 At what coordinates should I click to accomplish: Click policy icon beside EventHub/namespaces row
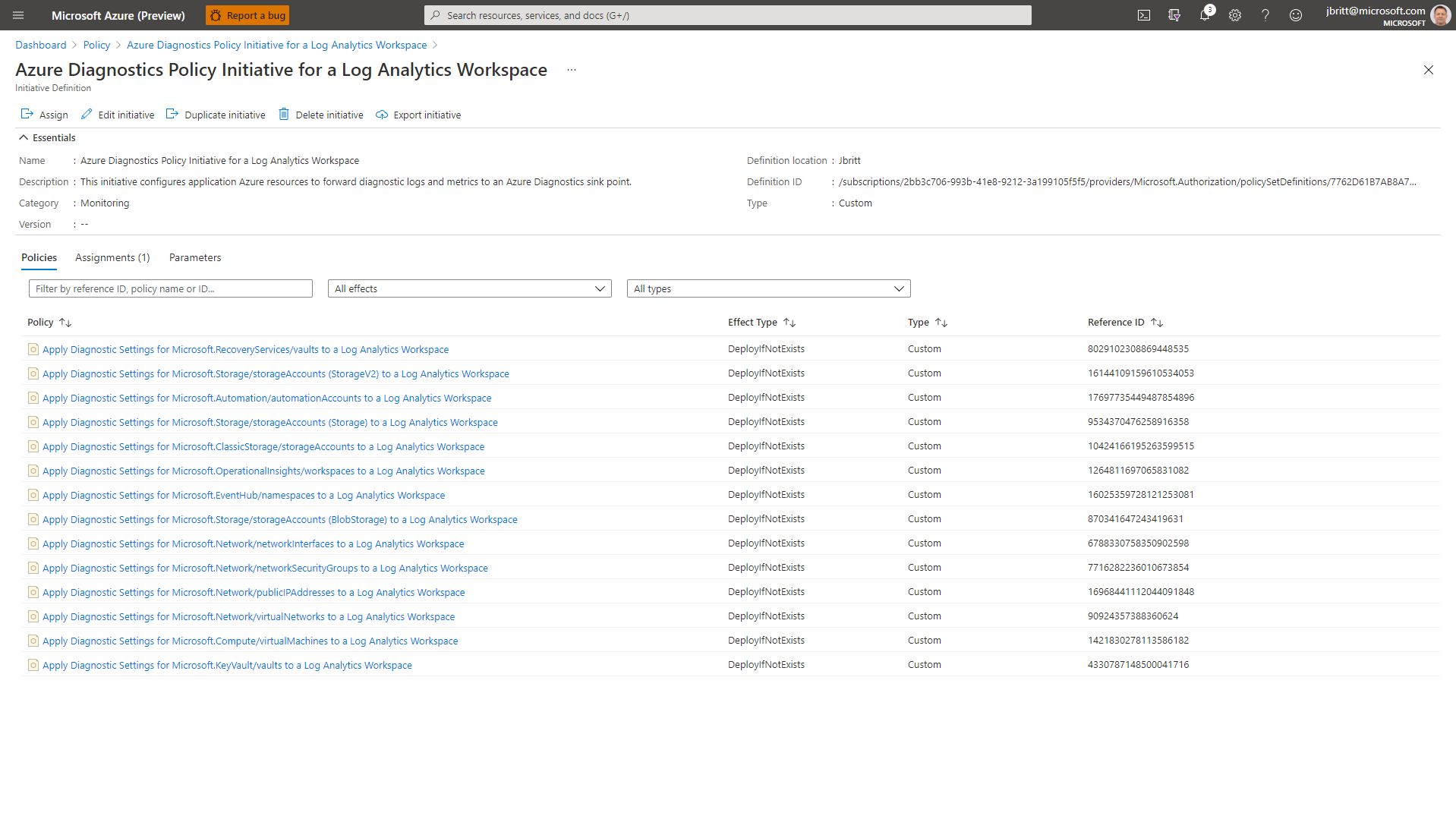[x=33, y=495]
